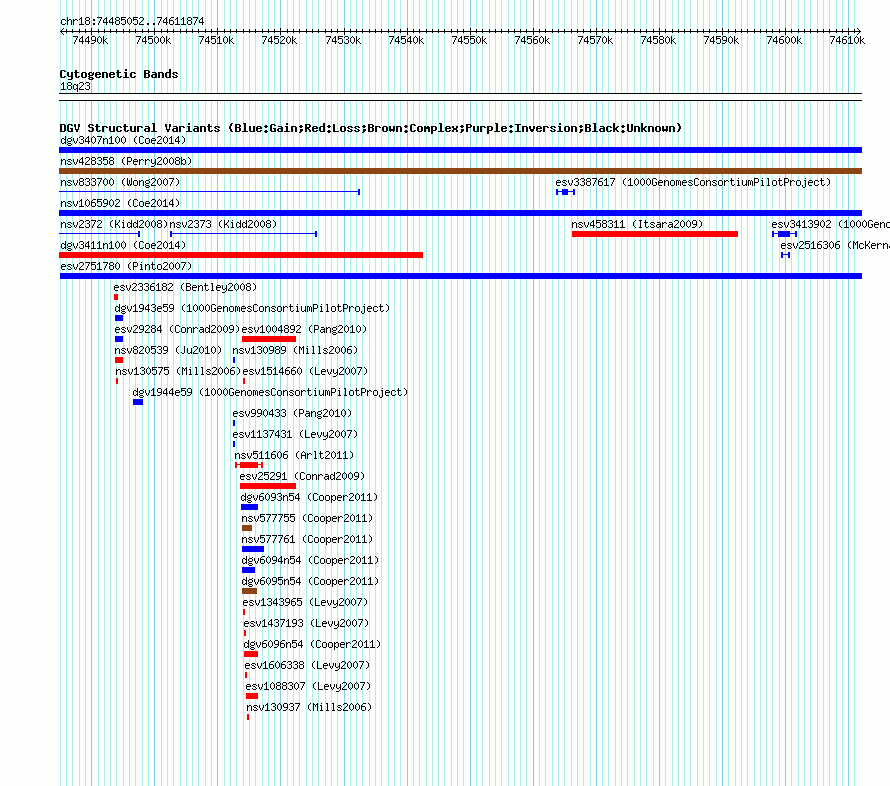Open nsv130937 (Mills2006) label

[x=309, y=707]
